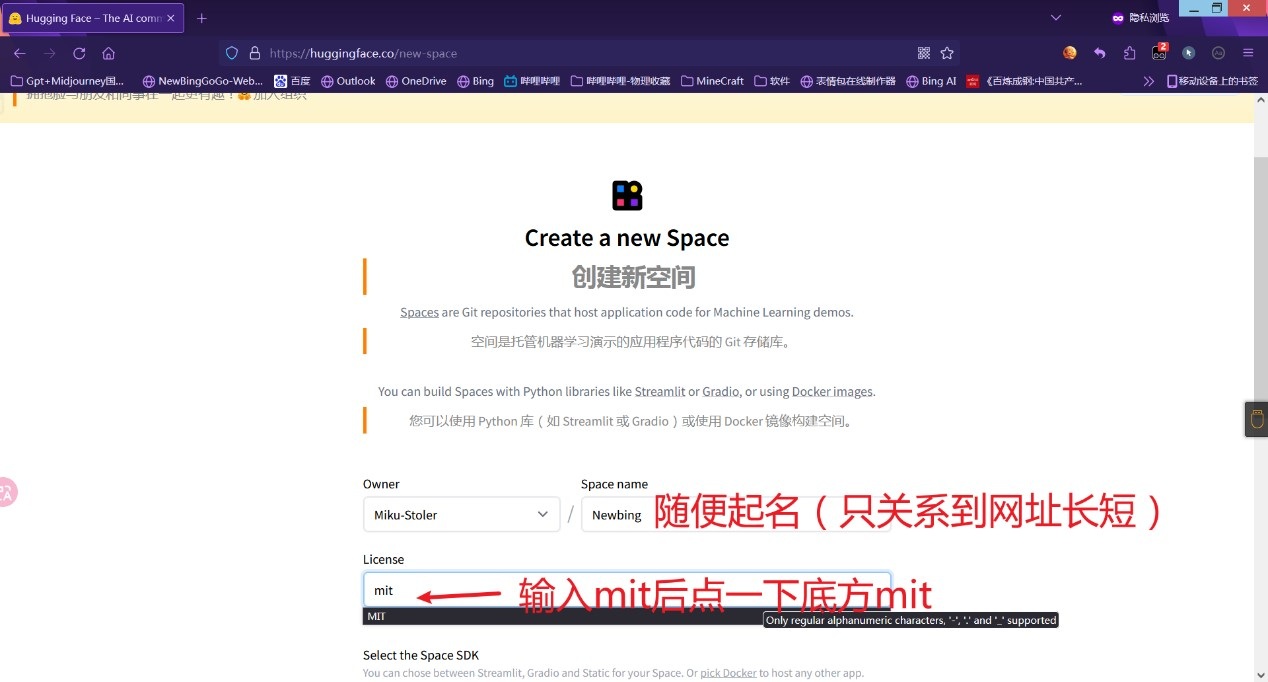Open the Outlook bookmark

(x=348, y=81)
